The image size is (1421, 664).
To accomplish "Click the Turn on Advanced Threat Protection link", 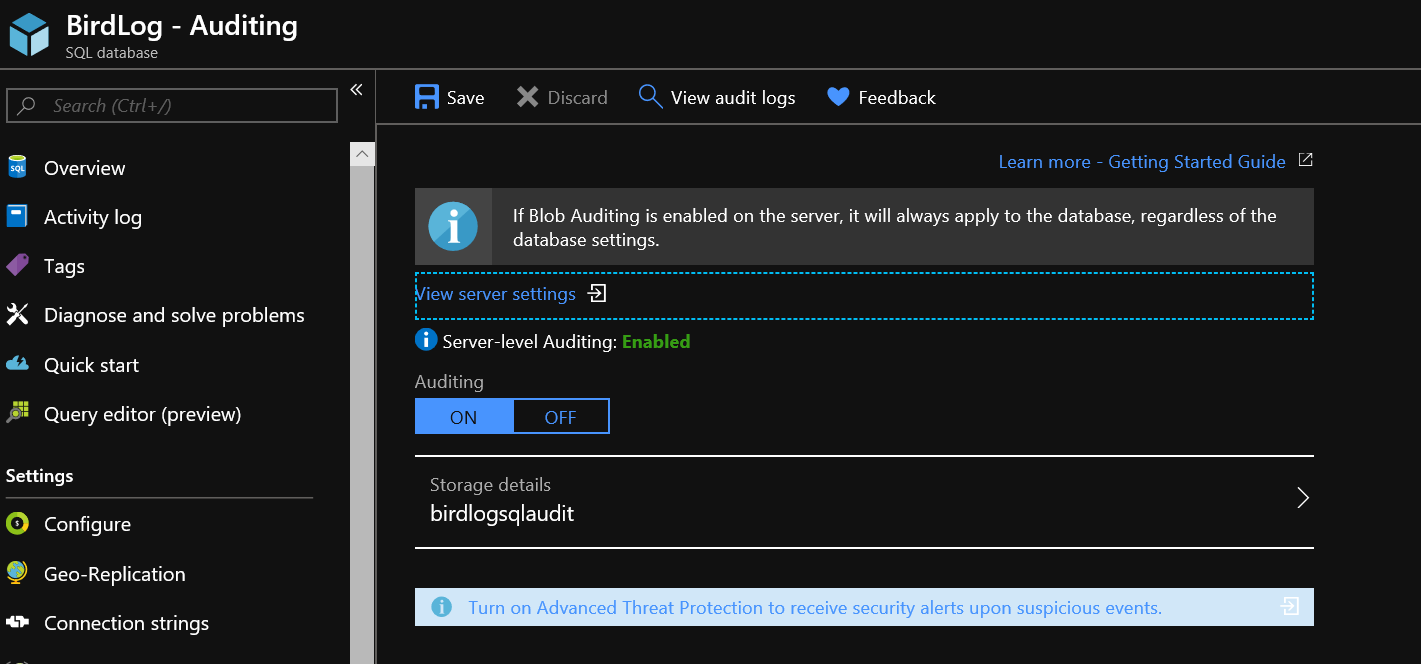I will coord(815,607).
